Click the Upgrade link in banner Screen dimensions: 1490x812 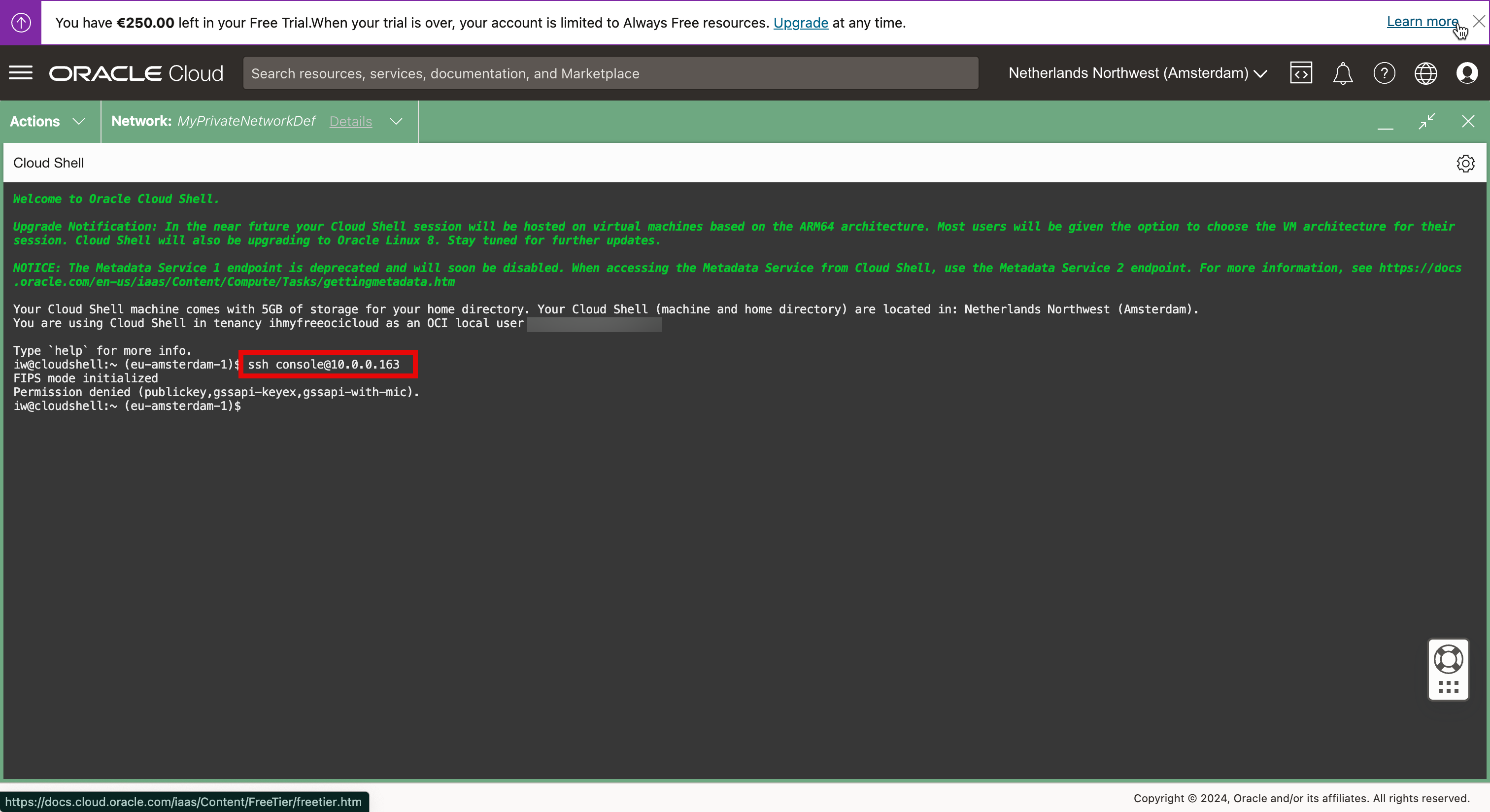pyautogui.click(x=801, y=23)
